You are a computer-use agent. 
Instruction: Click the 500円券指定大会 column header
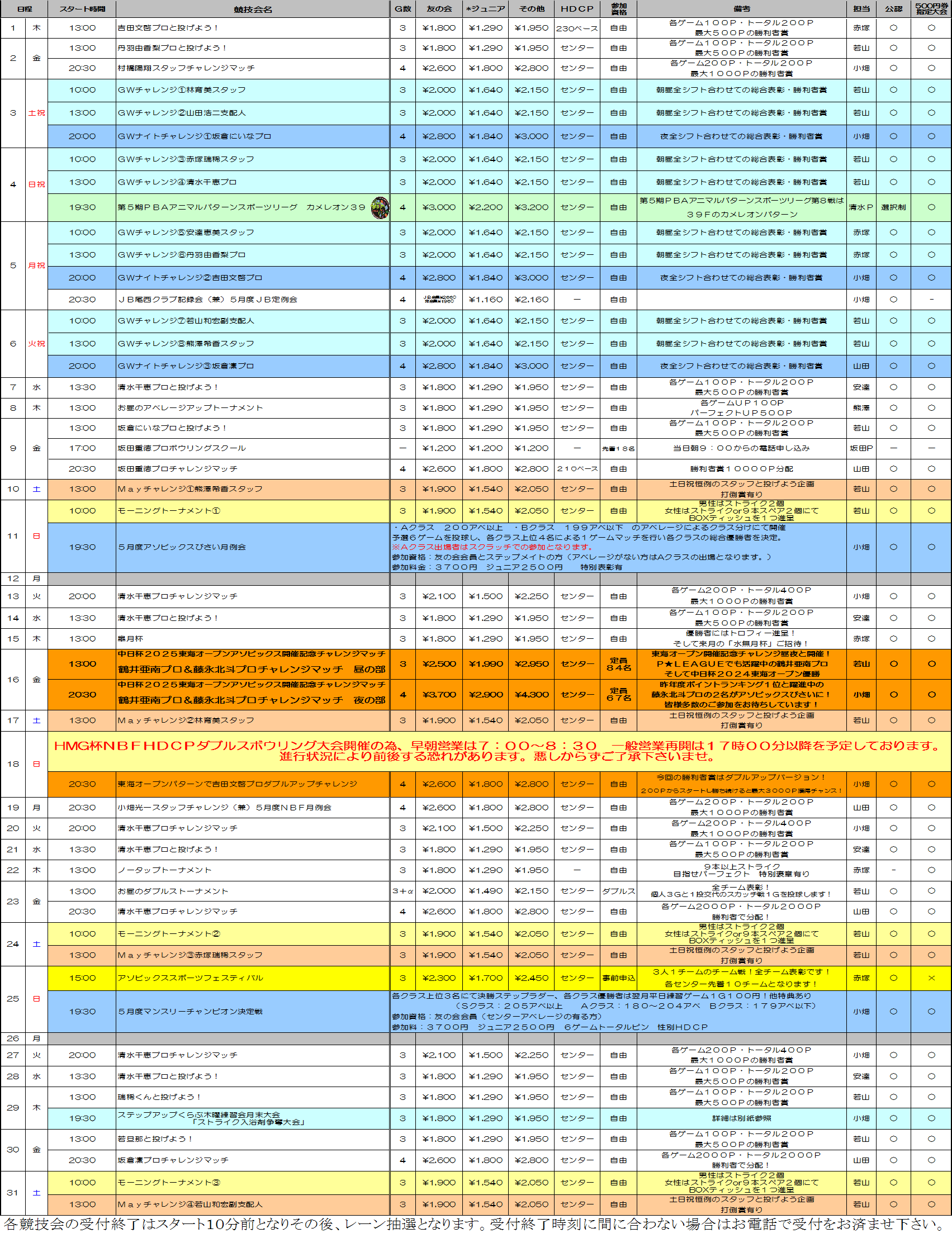coord(931,9)
